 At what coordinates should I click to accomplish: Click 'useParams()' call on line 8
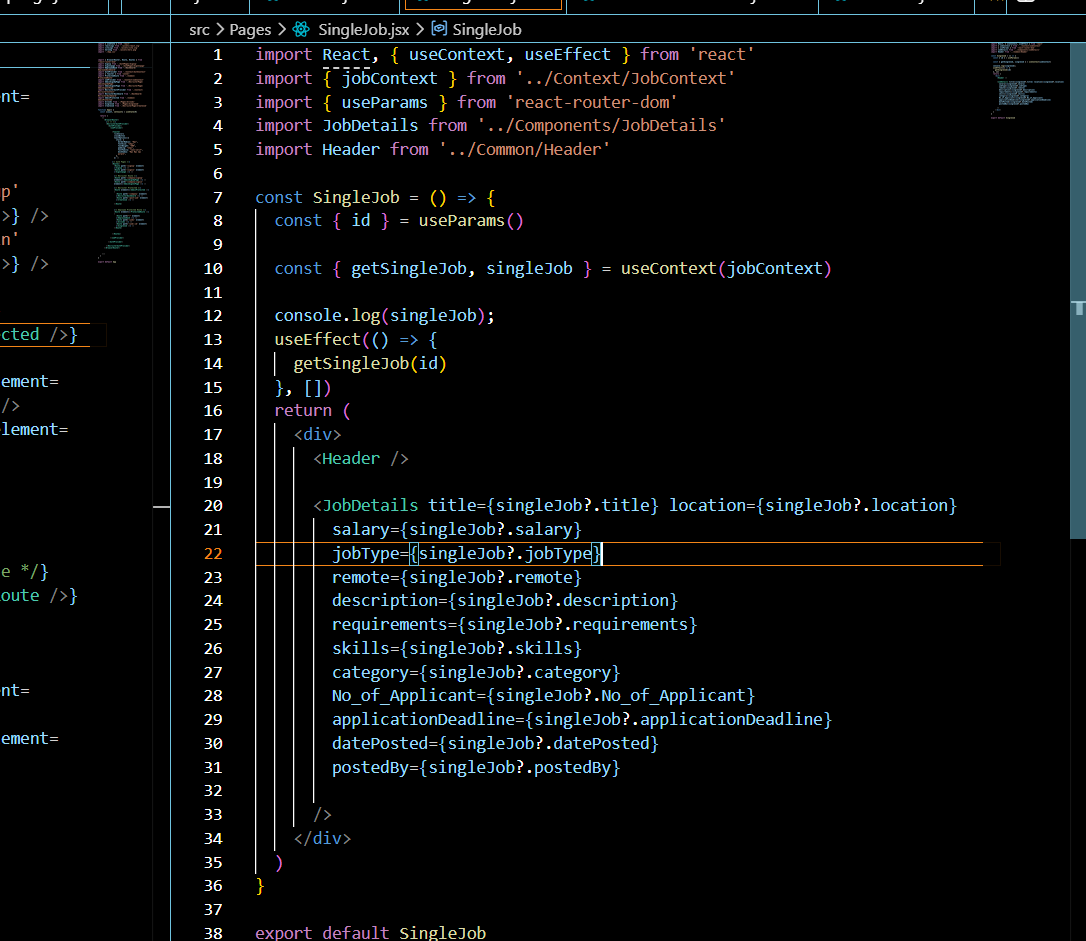(x=471, y=221)
